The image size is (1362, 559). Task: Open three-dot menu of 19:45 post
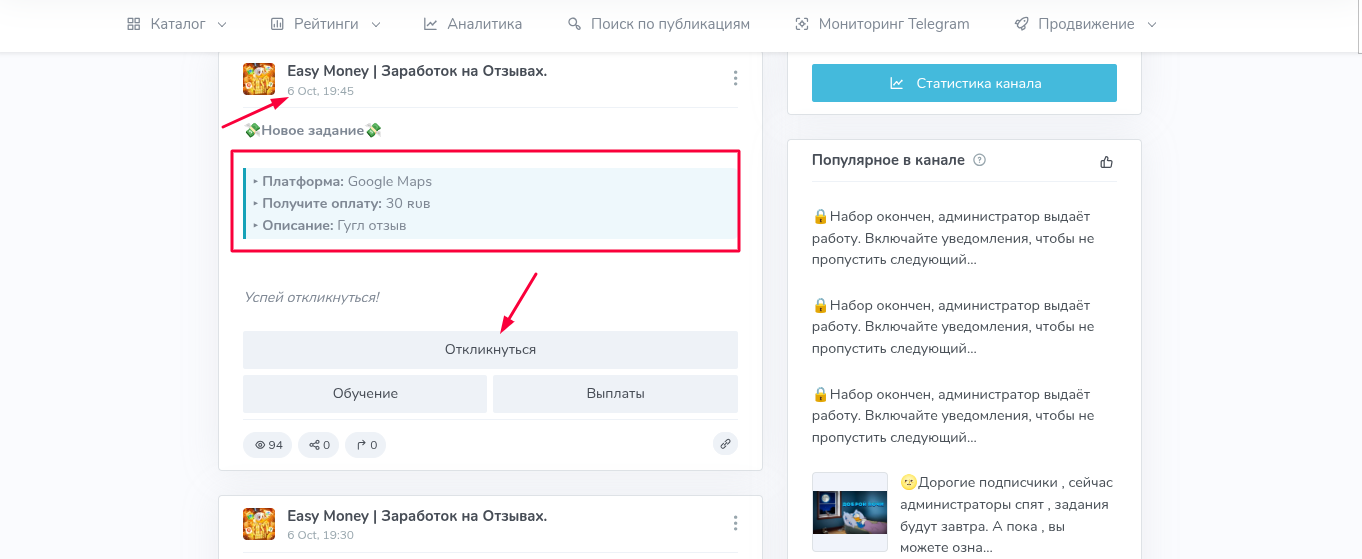coord(735,78)
